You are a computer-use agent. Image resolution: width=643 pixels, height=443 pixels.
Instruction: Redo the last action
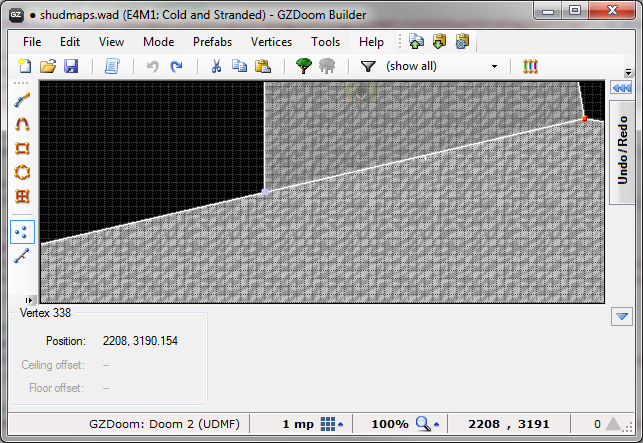pyautogui.click(x=176, y=66)
